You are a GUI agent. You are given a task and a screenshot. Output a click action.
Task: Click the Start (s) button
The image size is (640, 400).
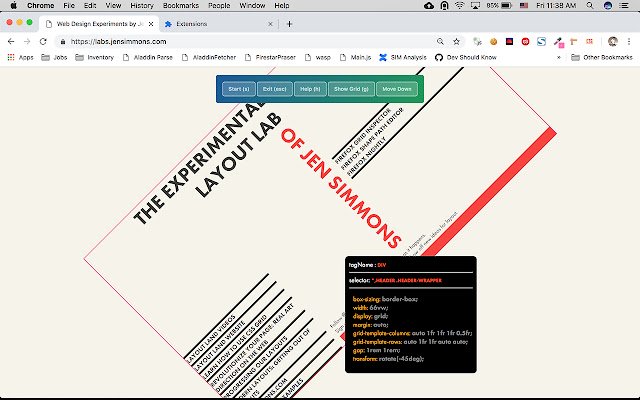click(x=239, y=89)
